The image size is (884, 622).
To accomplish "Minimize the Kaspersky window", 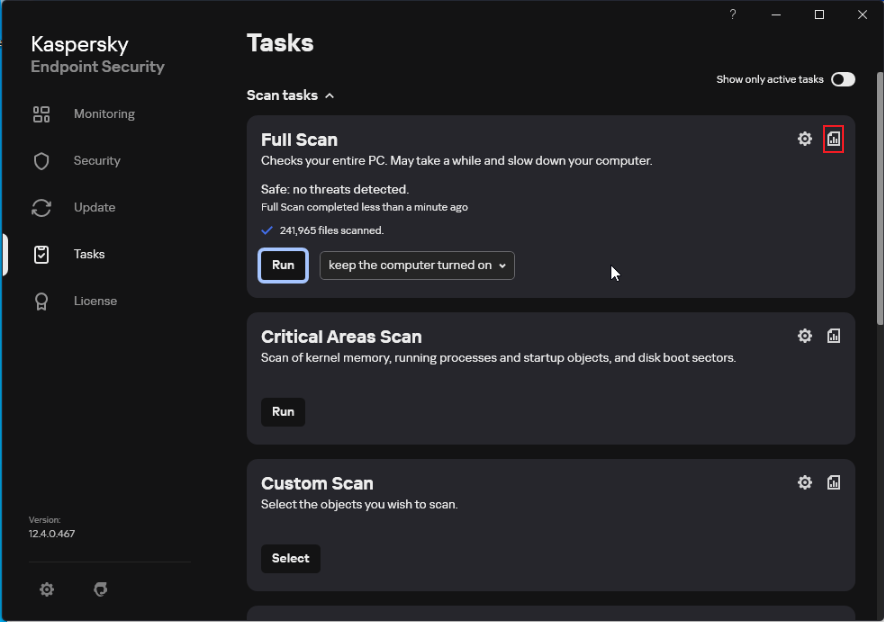I will [x=776, y=15].
